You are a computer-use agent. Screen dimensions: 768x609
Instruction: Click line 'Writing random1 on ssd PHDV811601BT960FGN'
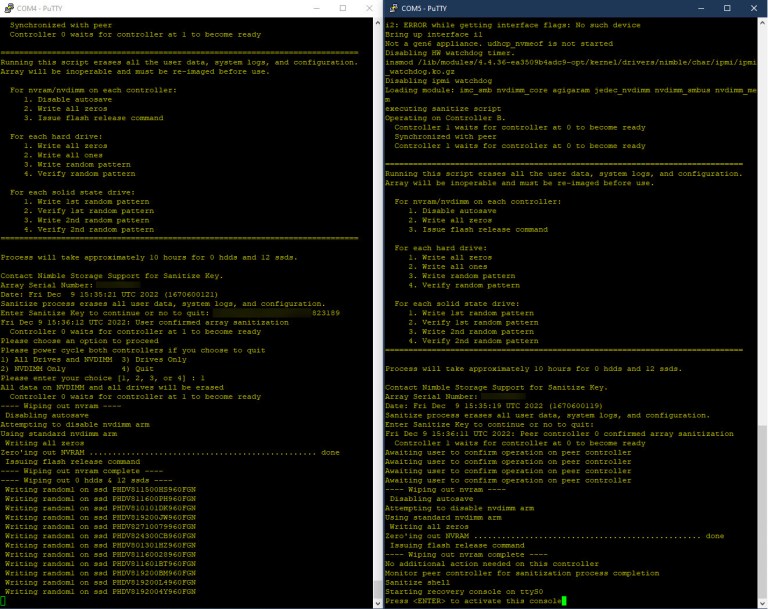point(100,564)
